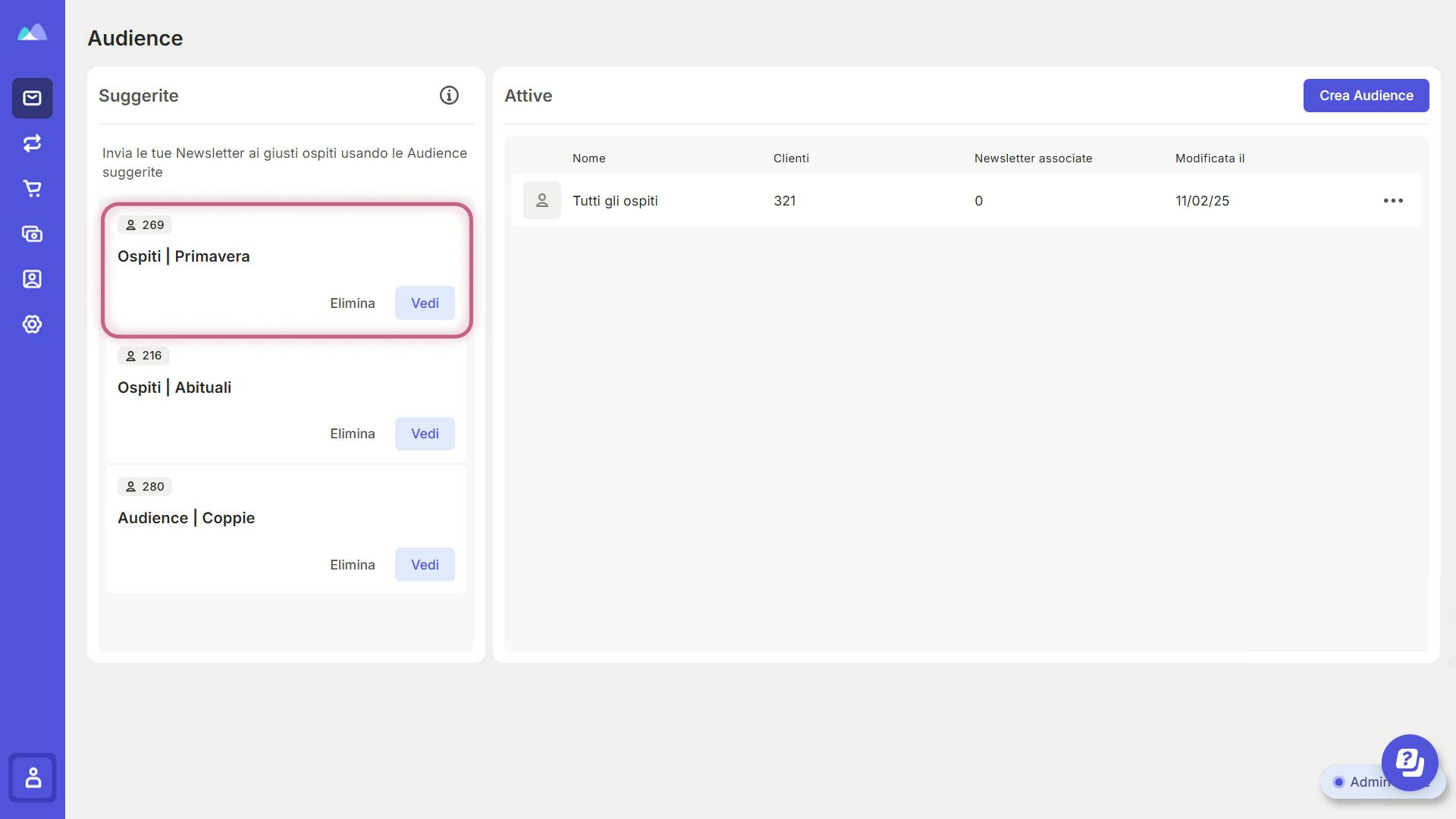Click the Crea Audience button
The image size is (1456, 819).
click(x=1366, y=96)
